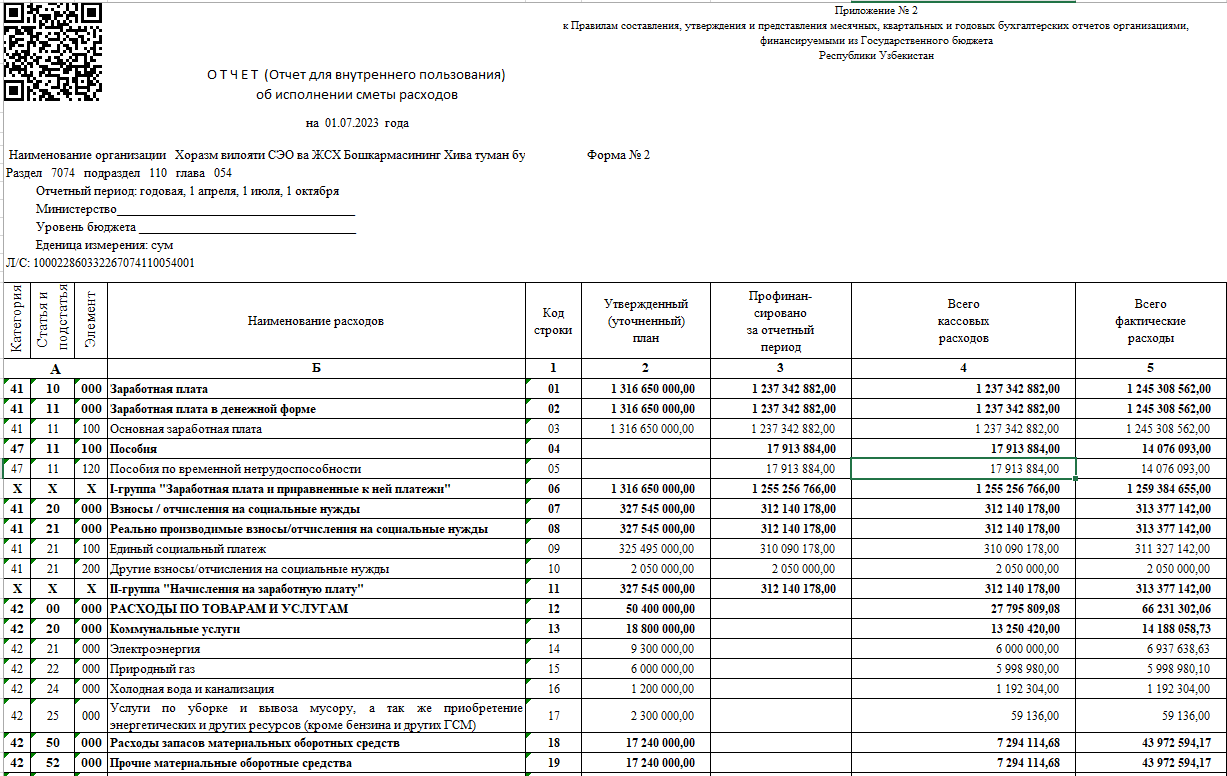Viewport: 1227px width, 776px height.
Task: Click the column letter 'Б' cell
Action: (316, 369)
